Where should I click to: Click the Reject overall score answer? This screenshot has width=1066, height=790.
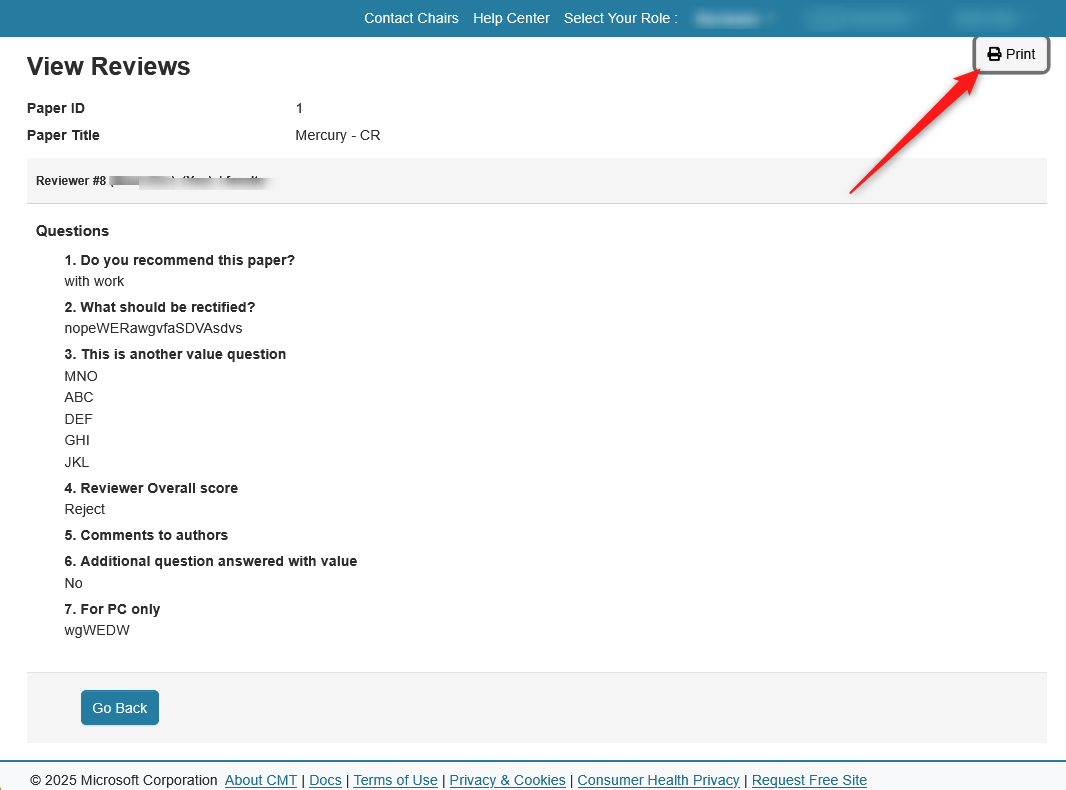coord(85,509)
